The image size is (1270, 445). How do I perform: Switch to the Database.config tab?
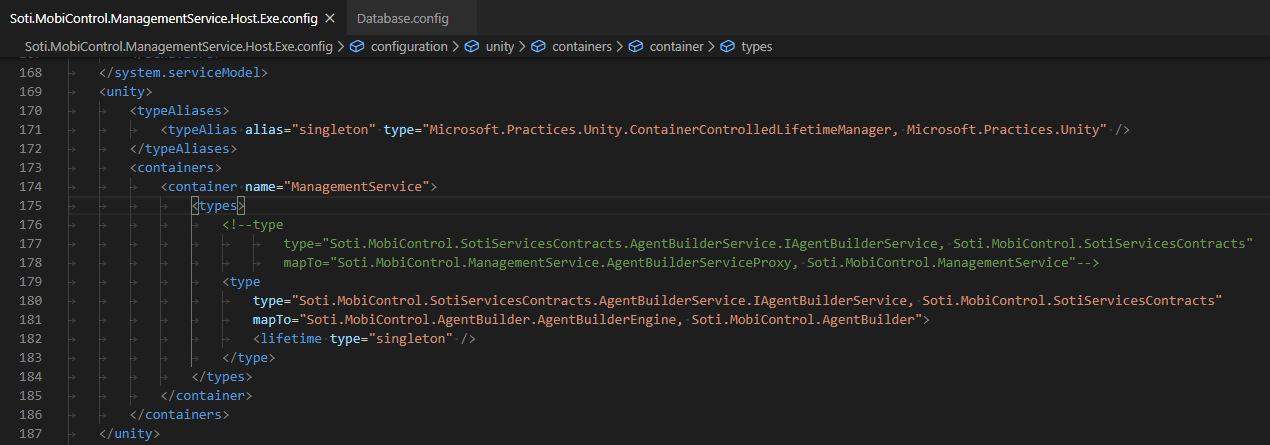(403, 19)
